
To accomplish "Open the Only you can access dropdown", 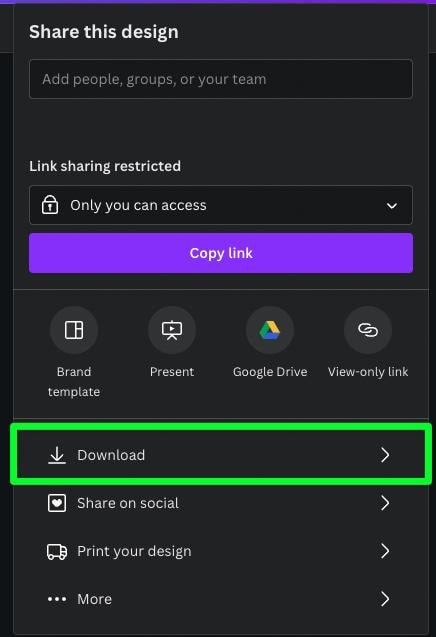I will (x=221, y=205).
